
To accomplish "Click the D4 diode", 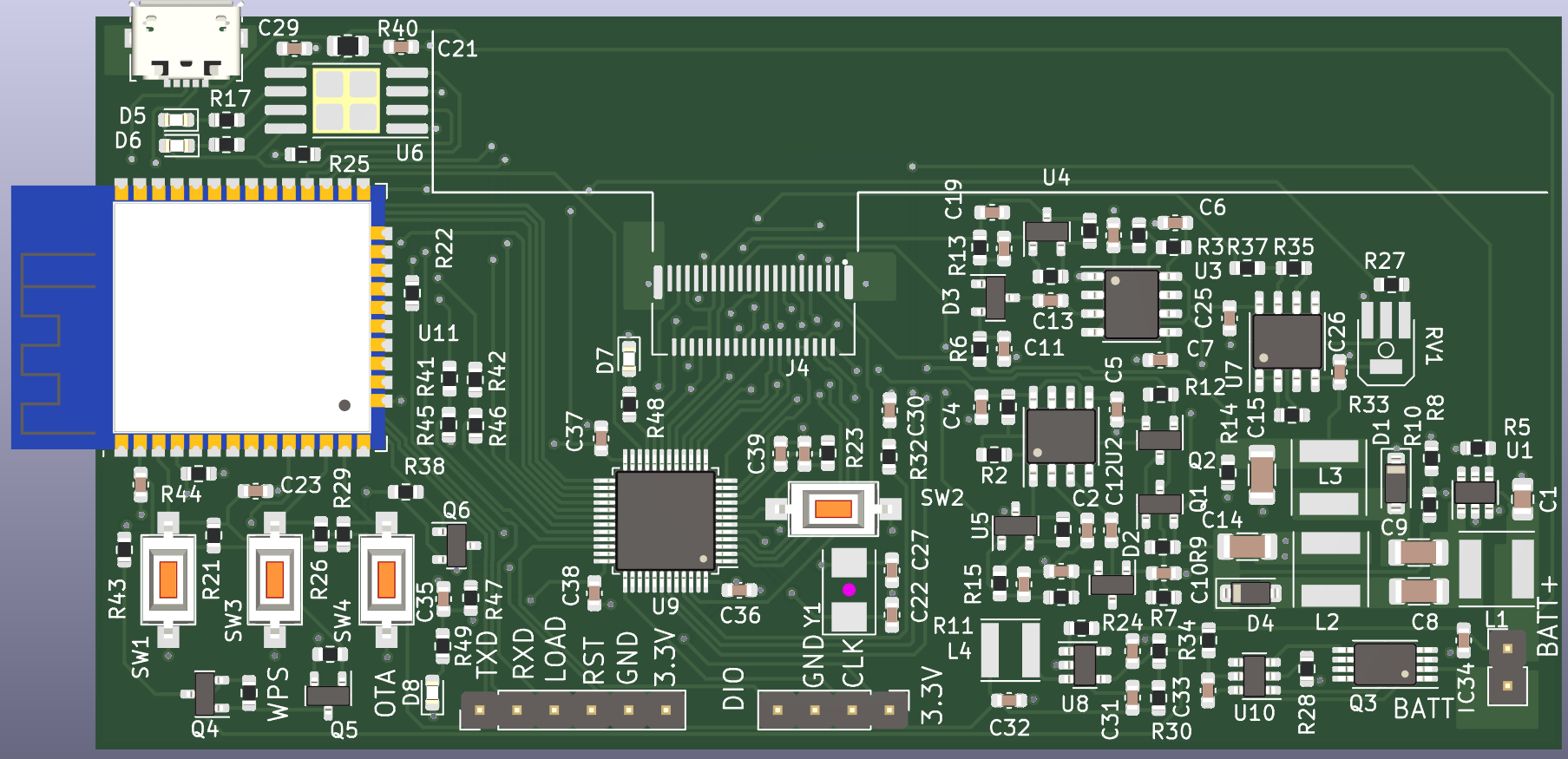I will (1250, 593).
